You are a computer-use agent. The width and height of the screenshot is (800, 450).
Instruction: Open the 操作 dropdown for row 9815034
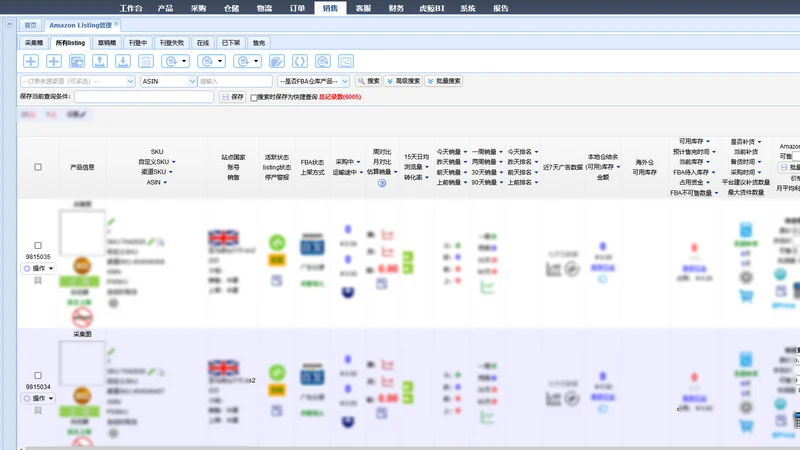[x=38, y=398]
